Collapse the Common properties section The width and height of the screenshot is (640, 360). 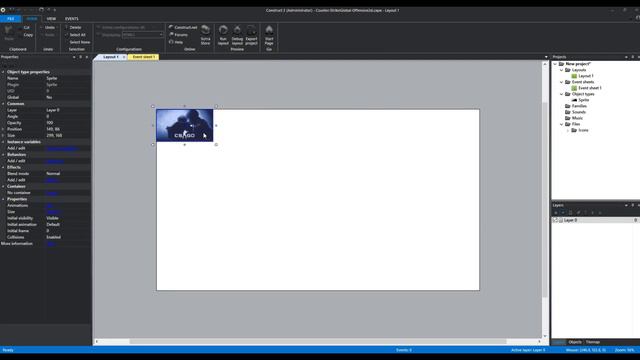pyautogui.click(x=3, y=104)
